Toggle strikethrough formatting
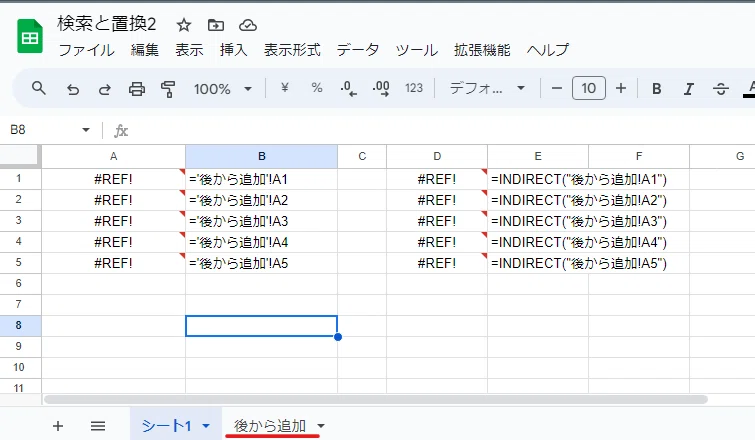The image size is (755, 440). tap(720, 89)
